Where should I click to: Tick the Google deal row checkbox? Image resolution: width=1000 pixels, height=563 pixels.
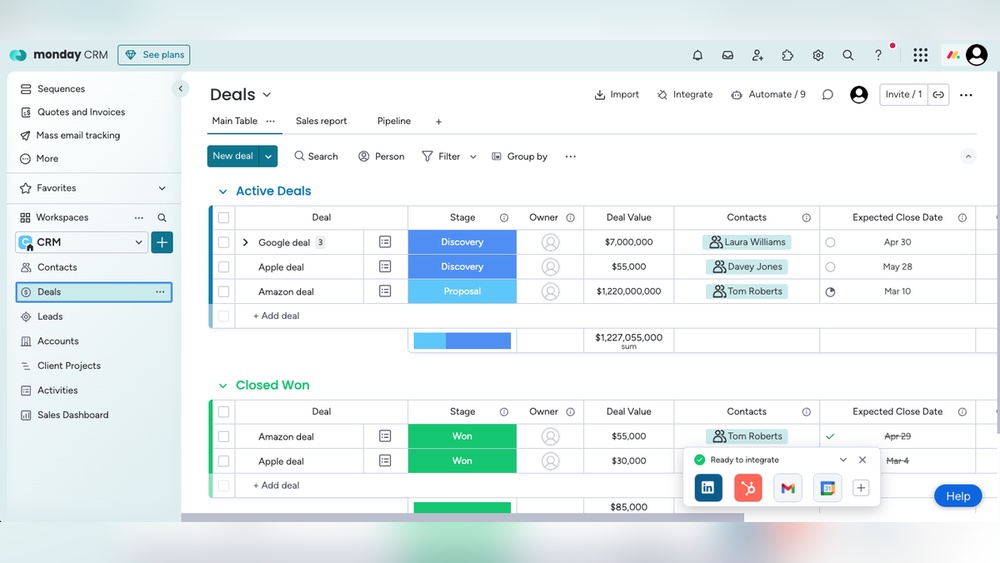click(224, 242)
